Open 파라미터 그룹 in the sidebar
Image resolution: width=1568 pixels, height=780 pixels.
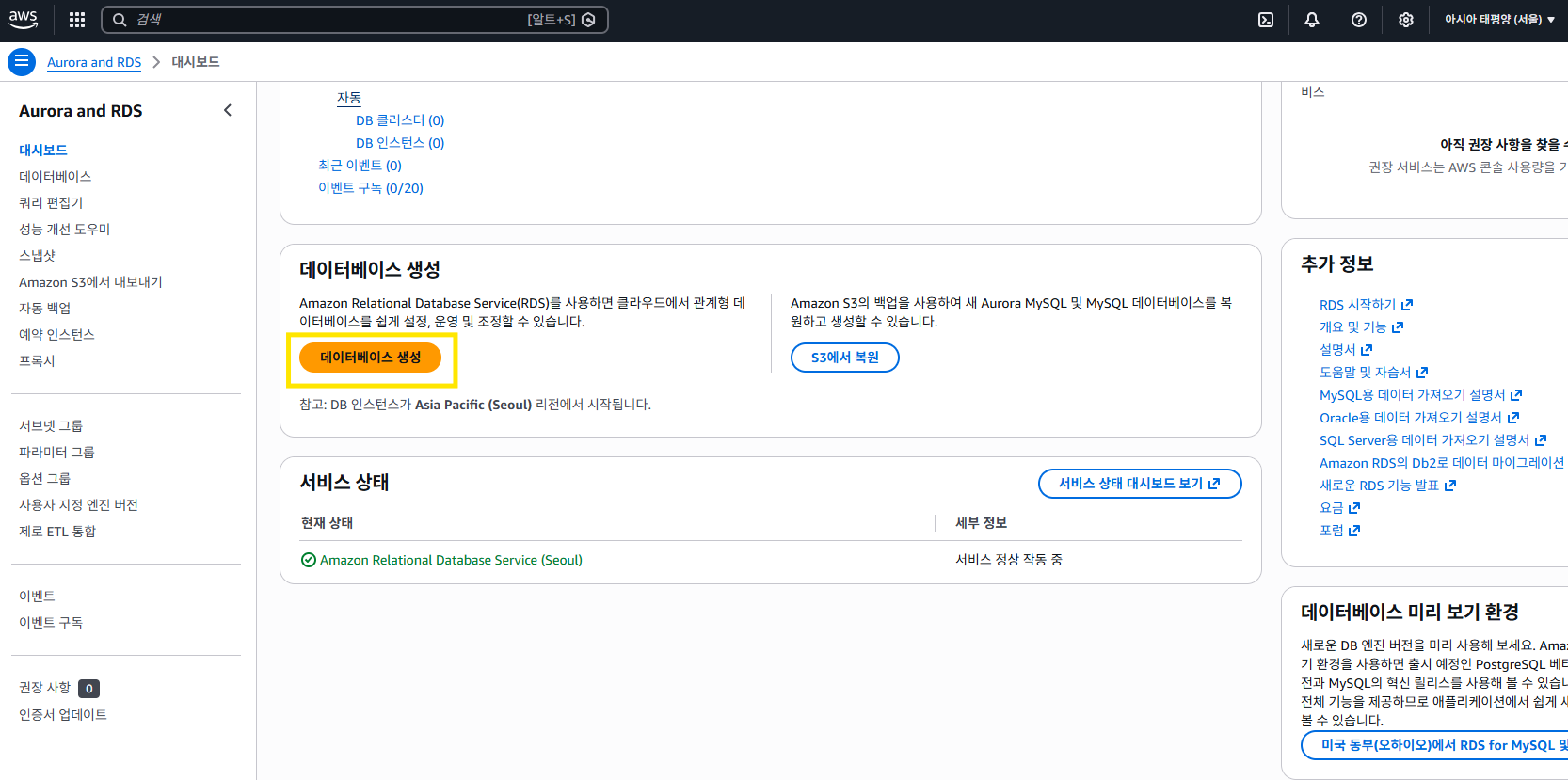56,452
